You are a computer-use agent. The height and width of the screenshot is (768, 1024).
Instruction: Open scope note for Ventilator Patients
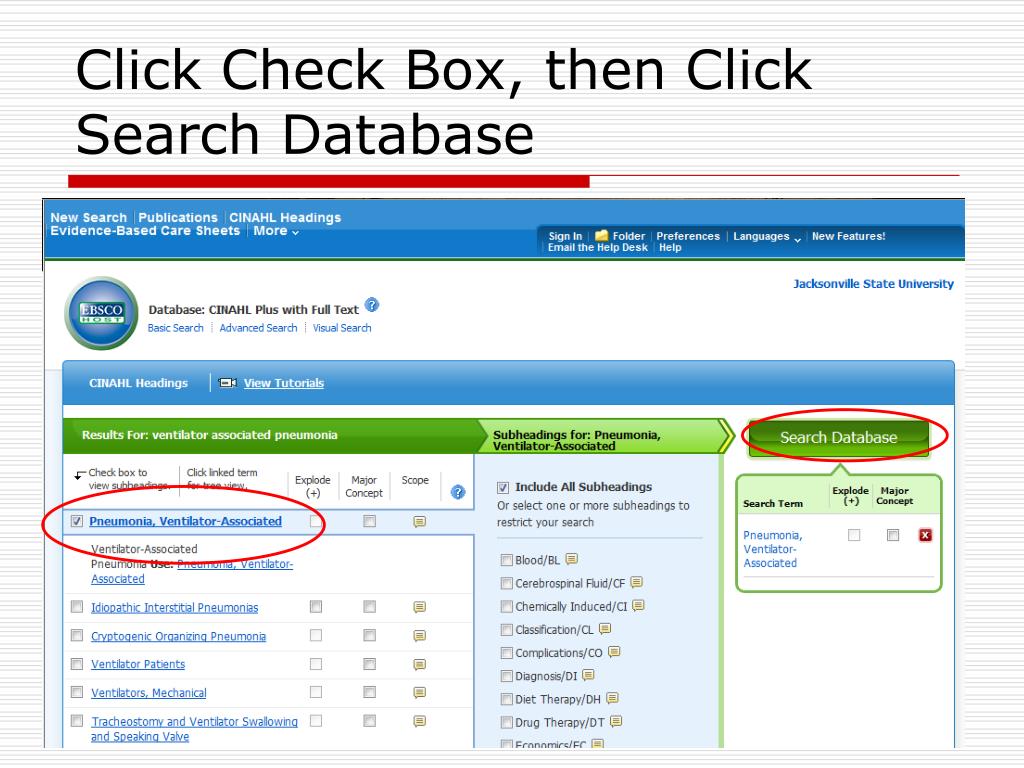point(419,665)
